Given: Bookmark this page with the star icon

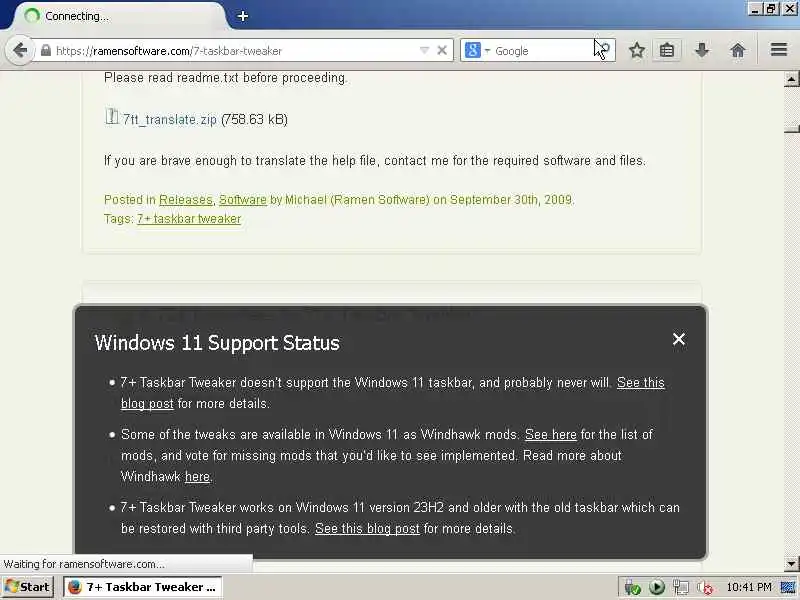Looking at the screenshot, I should coord(637,50).
